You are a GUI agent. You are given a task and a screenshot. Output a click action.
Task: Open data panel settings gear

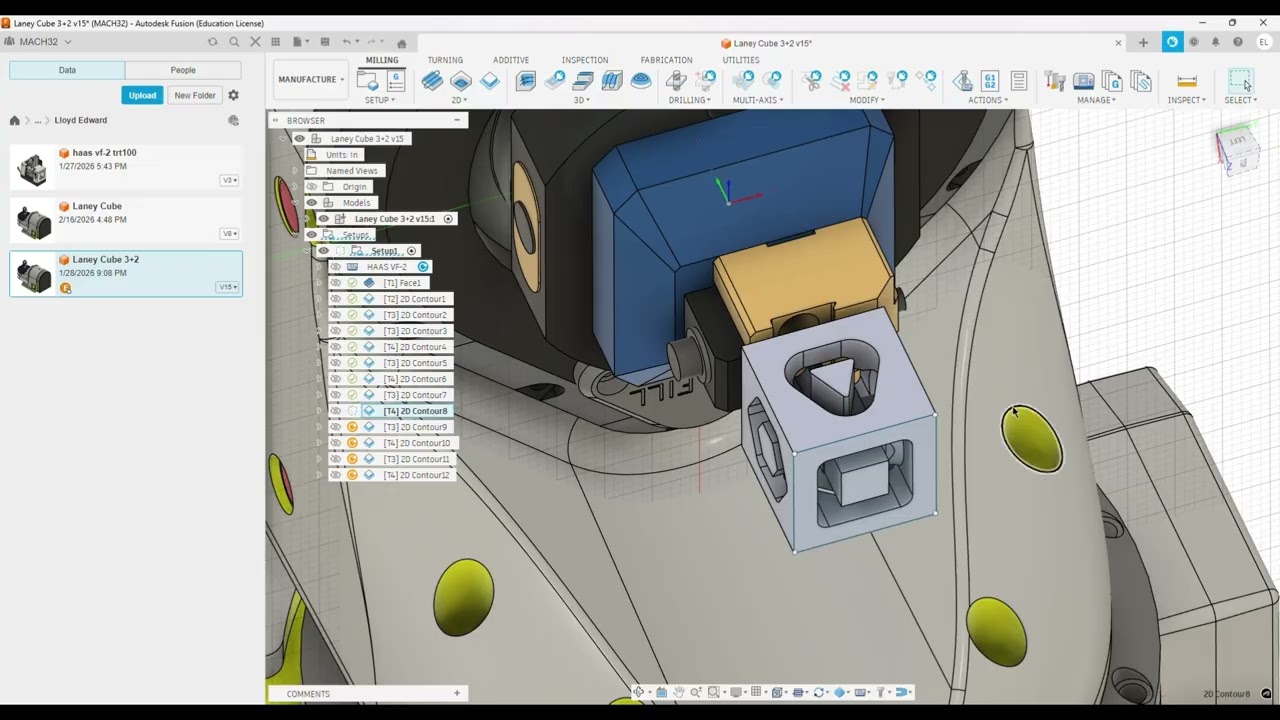[x=233, y=95]
